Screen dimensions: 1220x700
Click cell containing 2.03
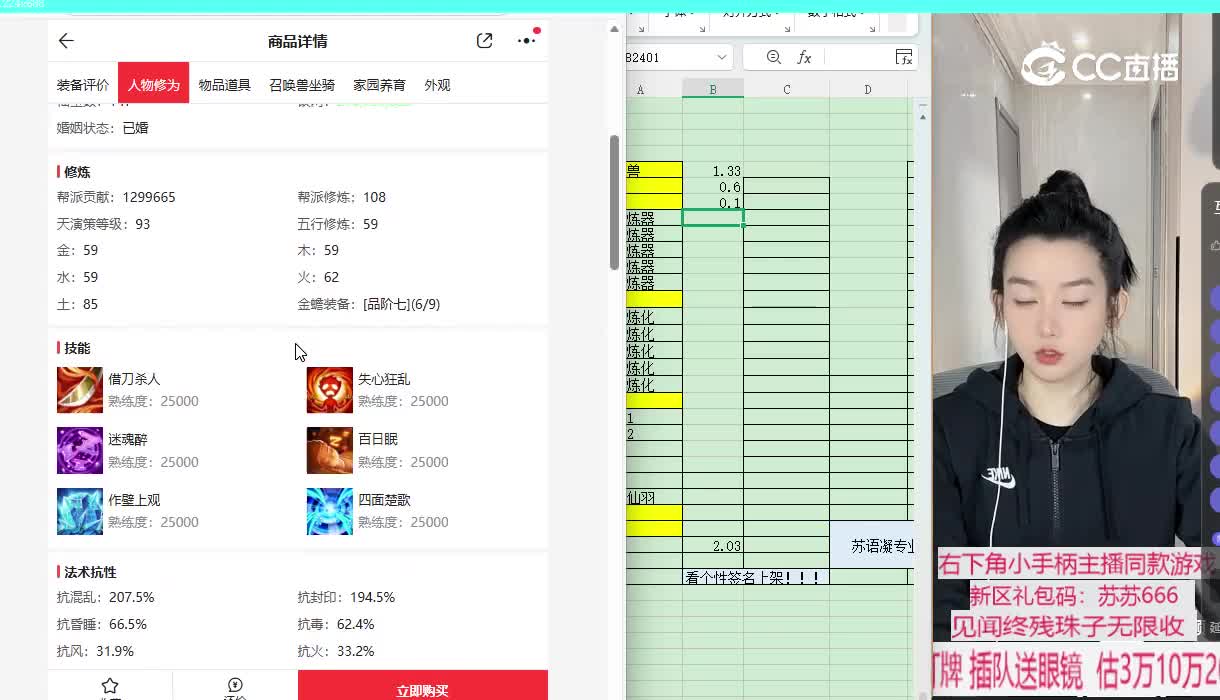pyautogui.click(x=713, y=546)
